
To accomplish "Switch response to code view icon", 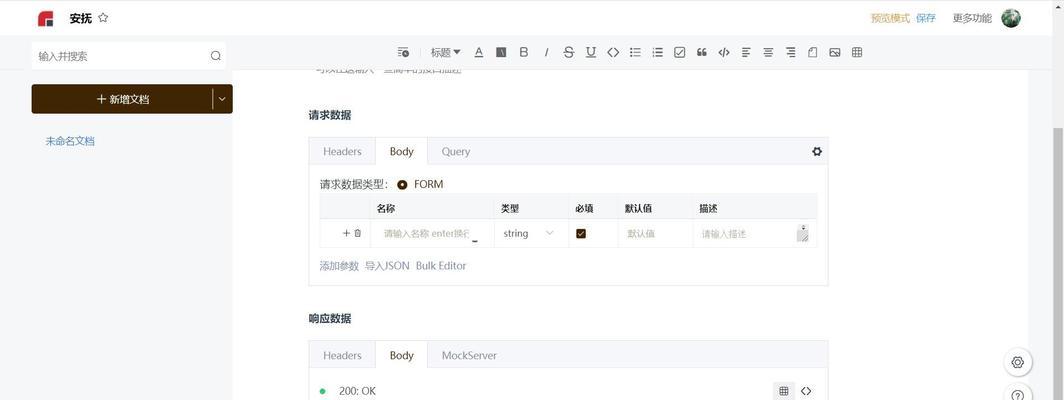I will (806, 390).
